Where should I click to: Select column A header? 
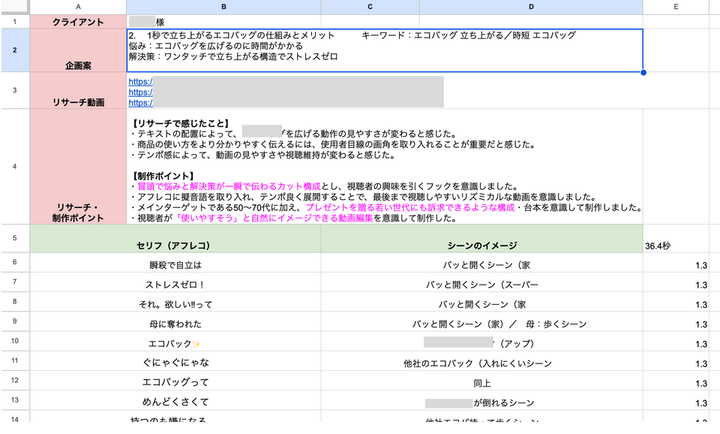tap(78, 7)
